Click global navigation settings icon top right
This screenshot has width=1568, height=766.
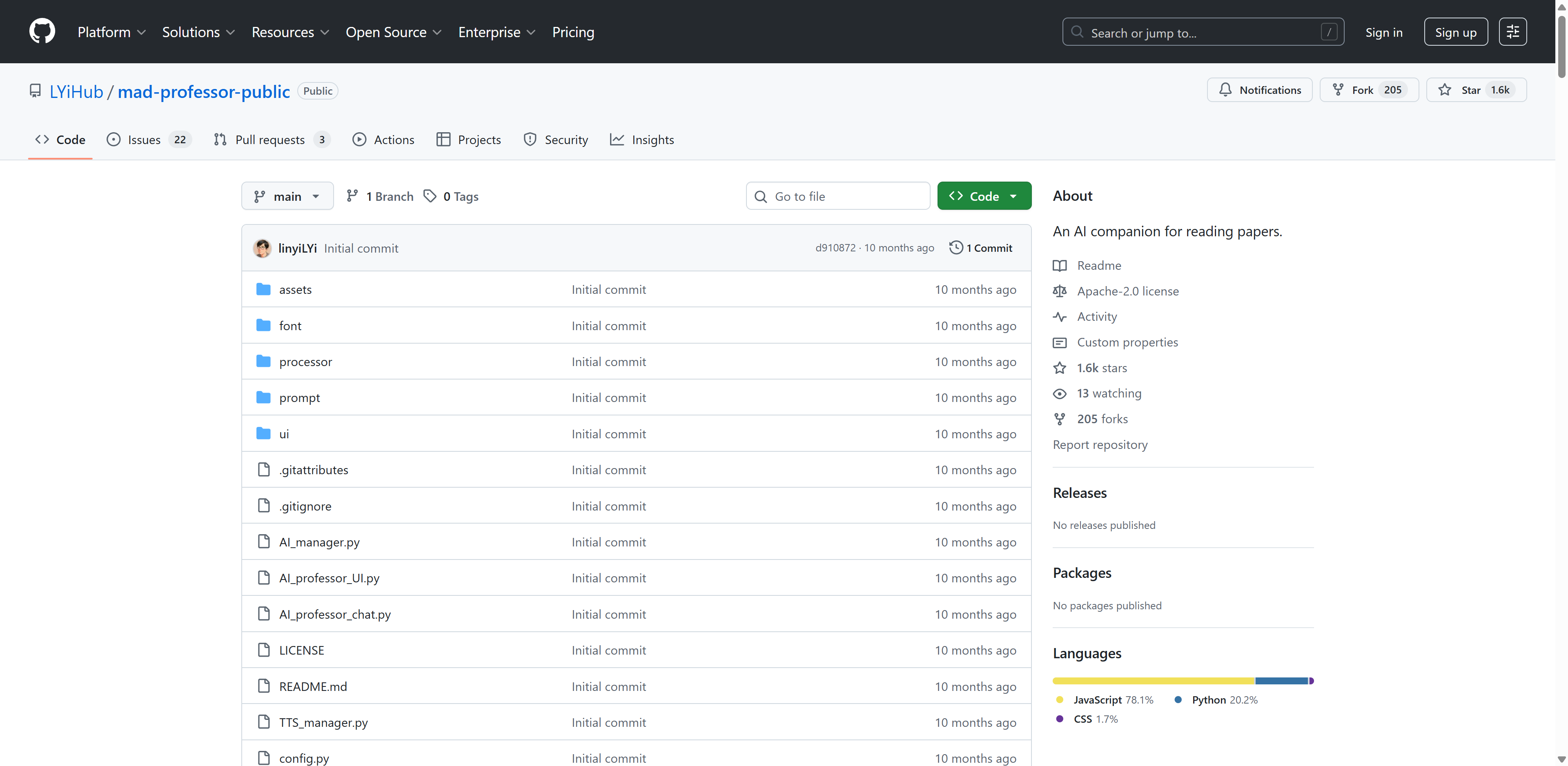[1512, 32]
